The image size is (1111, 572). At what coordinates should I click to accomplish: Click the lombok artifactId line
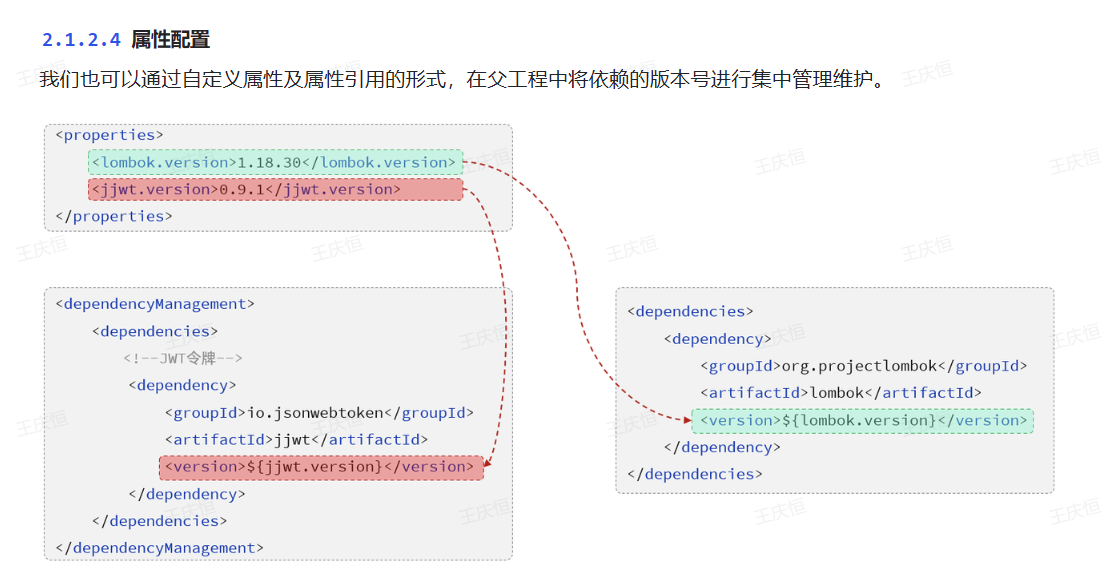(x=840, y=393)
